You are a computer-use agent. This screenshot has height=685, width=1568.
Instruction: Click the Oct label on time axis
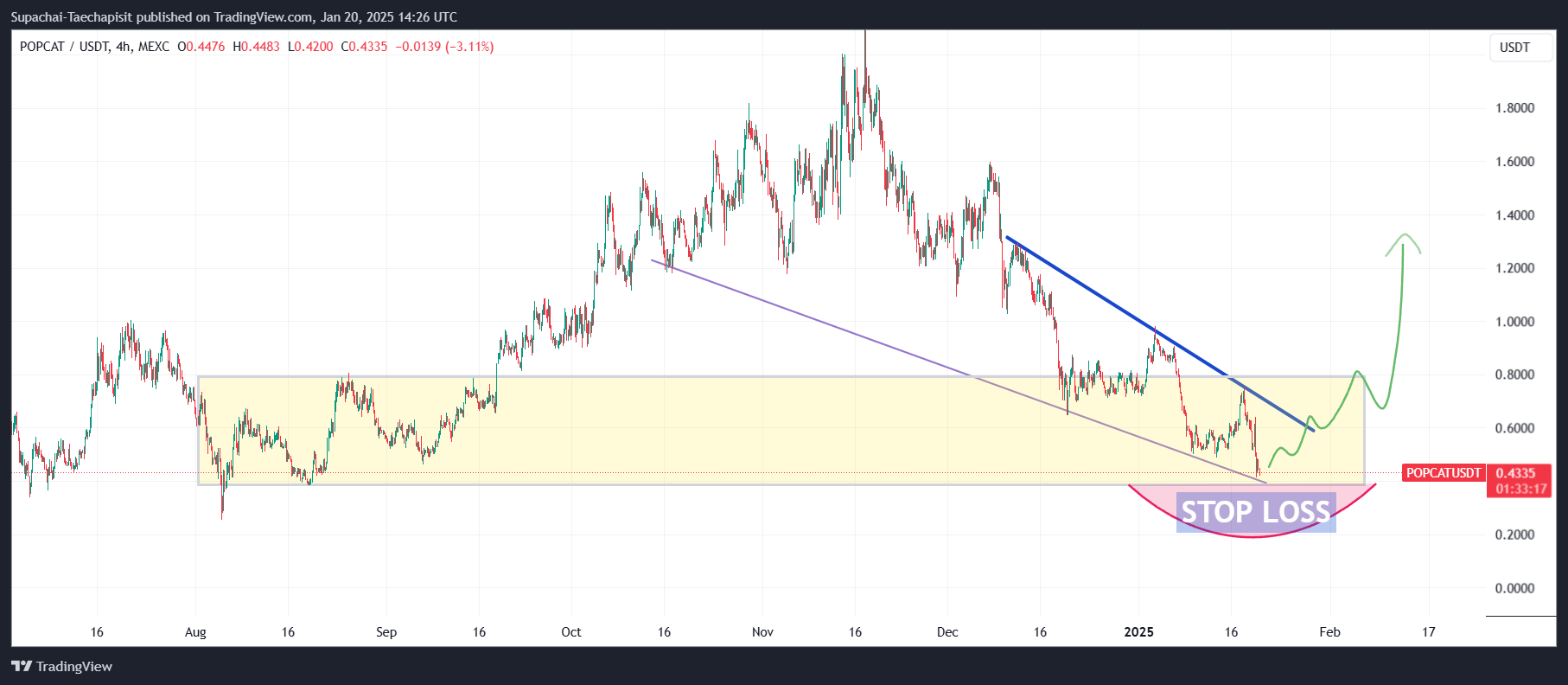[x=571, y=632]
